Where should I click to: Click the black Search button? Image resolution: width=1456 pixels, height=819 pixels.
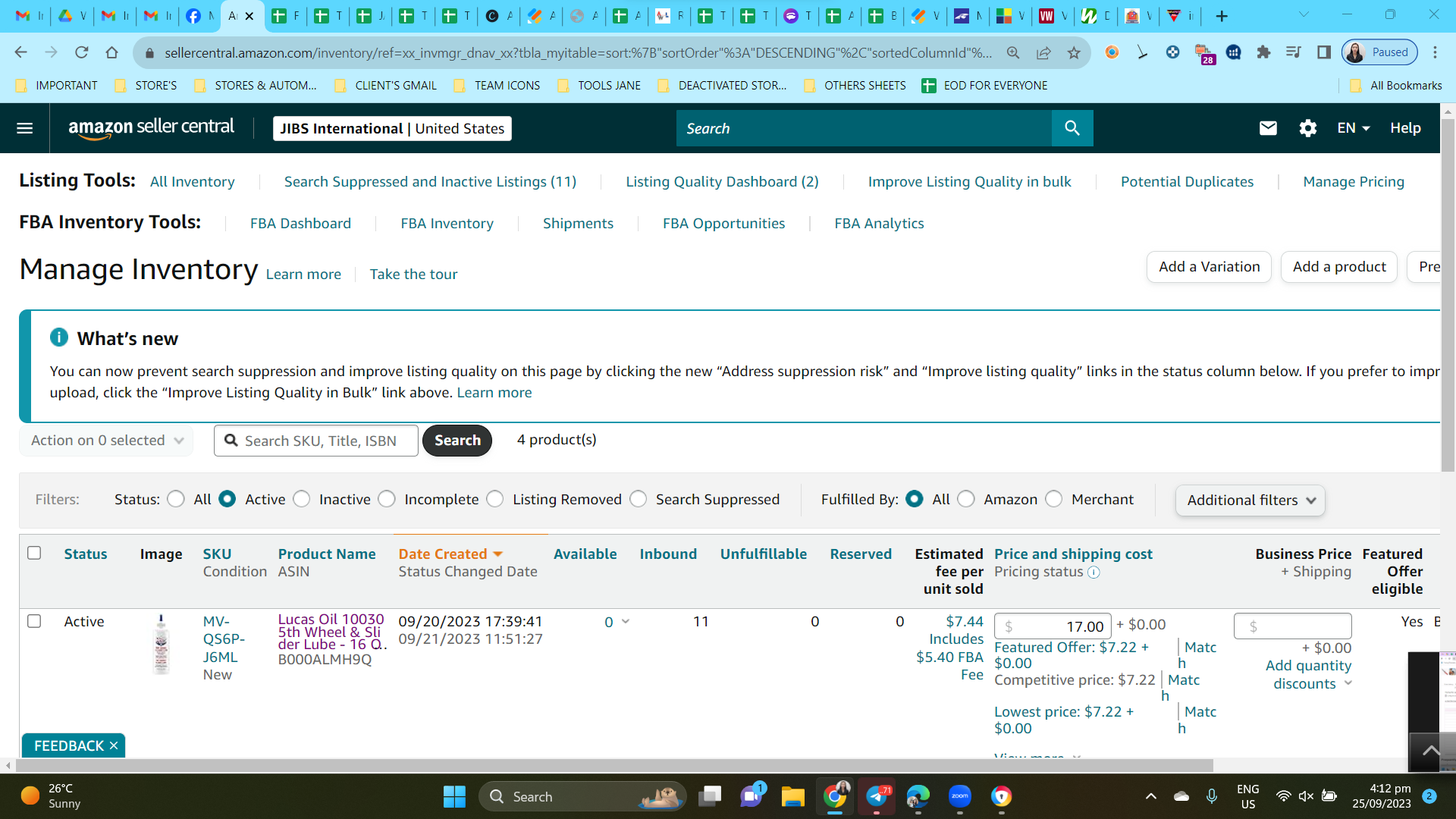coord(457,441)
